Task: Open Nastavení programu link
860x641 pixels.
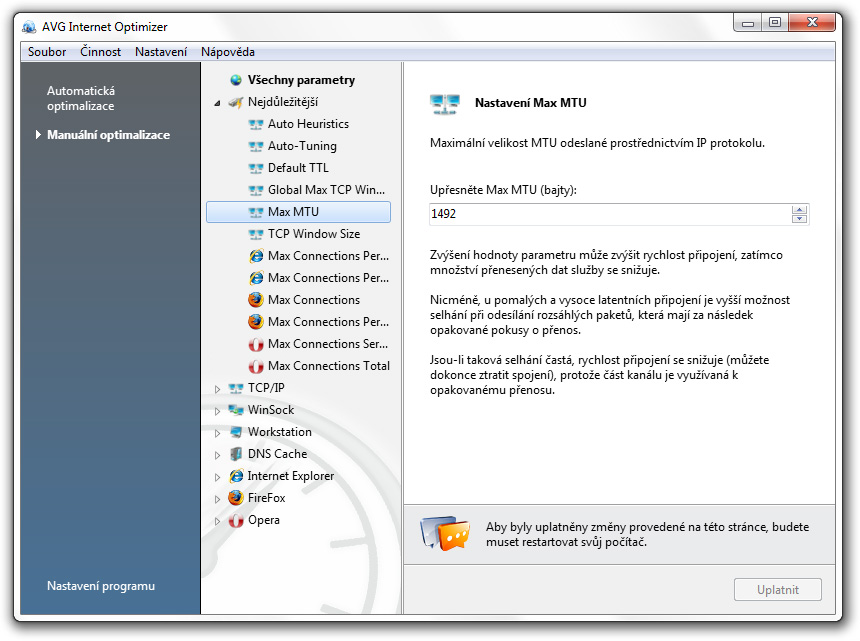Action: pyautogui.click(x=101, y=586)
